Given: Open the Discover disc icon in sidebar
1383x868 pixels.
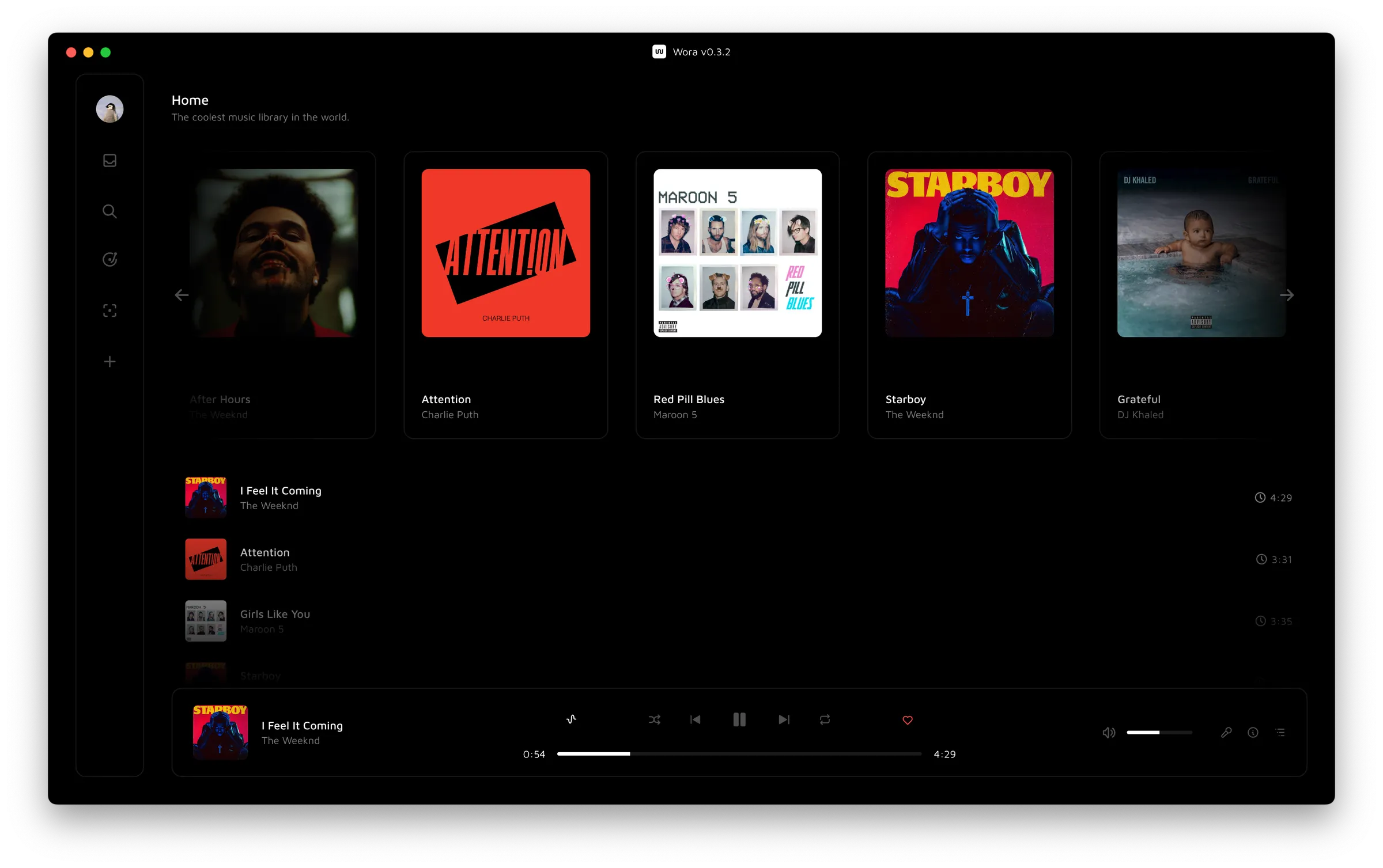Looking at the screenshot, I should (x=109, y=259).
